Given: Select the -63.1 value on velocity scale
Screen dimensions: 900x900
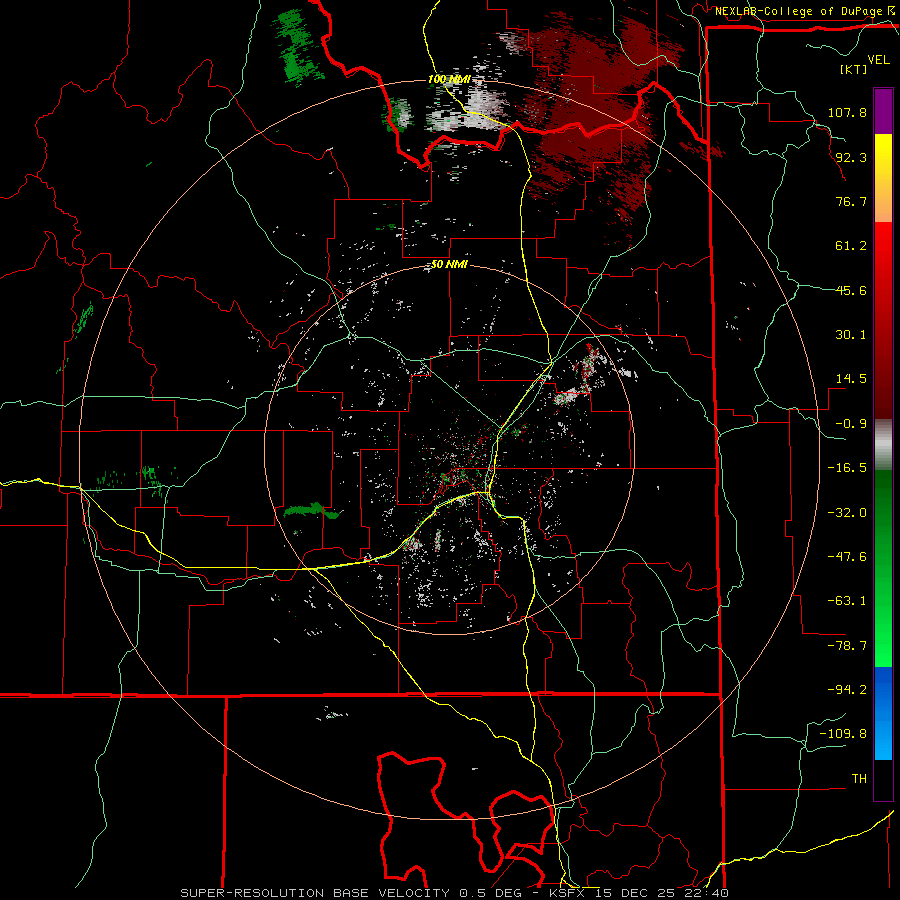Looking at the screenshot, I should (x=847, y=601).
